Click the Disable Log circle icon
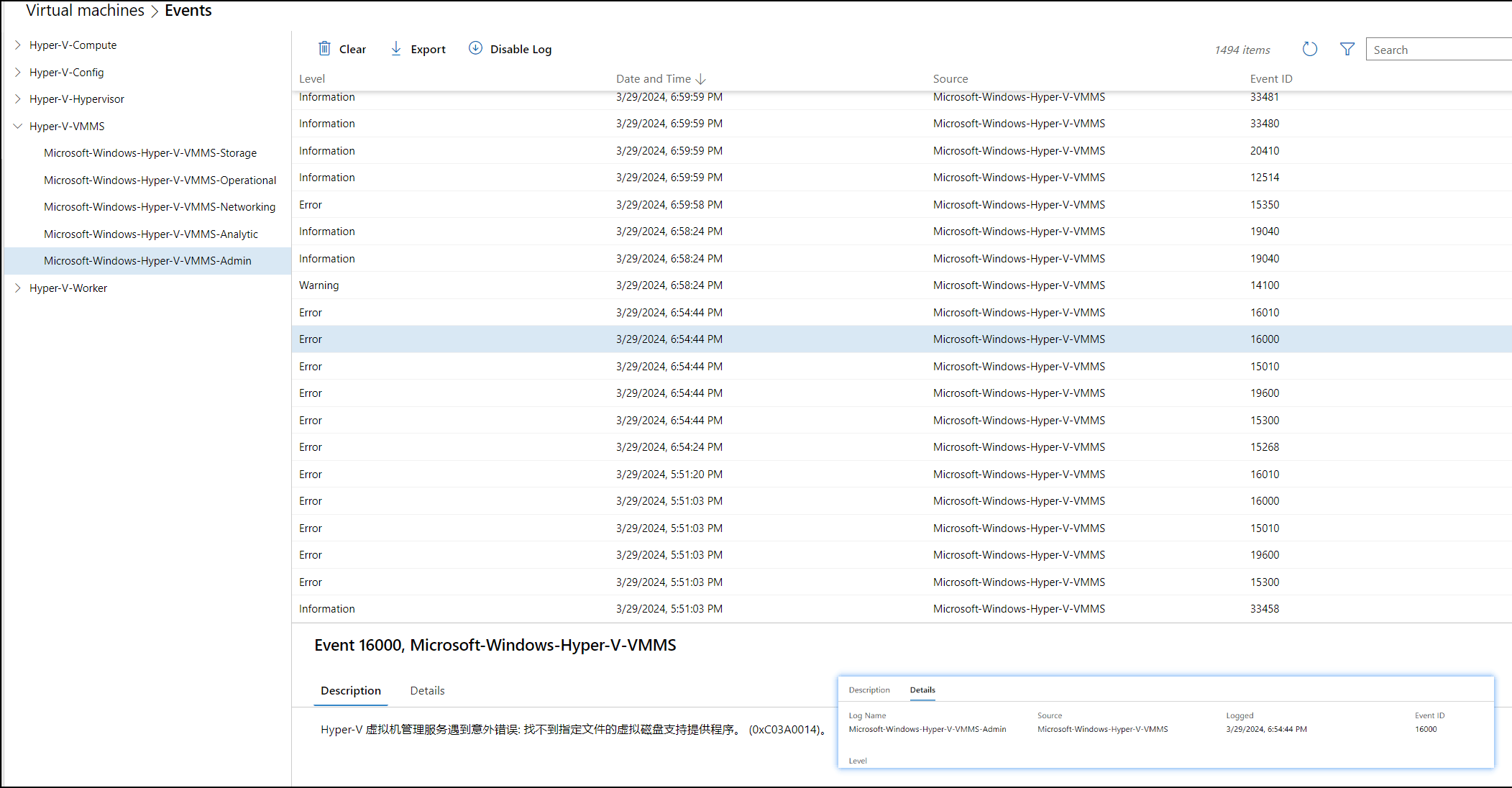The height and width of the screenshot is (788, 1512). click(x=475, y=48)
